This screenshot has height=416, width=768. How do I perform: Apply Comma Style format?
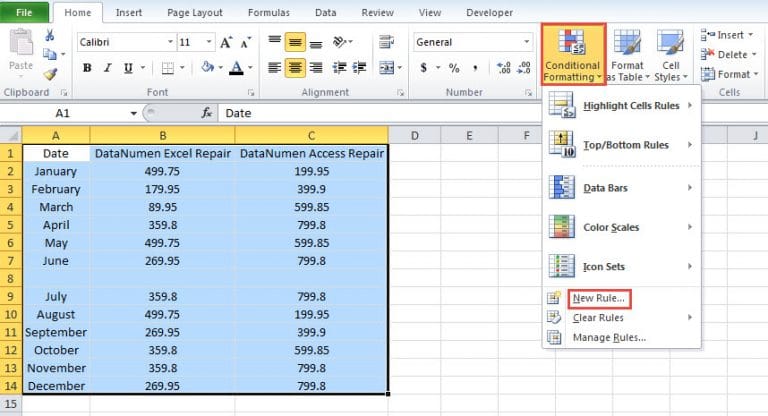[x=475, y=68]
